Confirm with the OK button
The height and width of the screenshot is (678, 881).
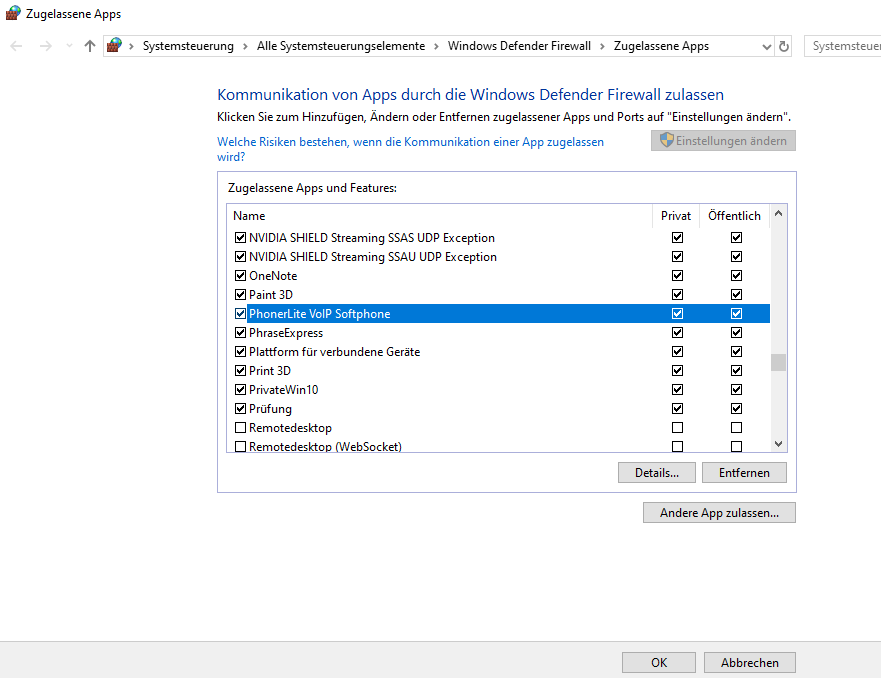[x=659, y=662]
